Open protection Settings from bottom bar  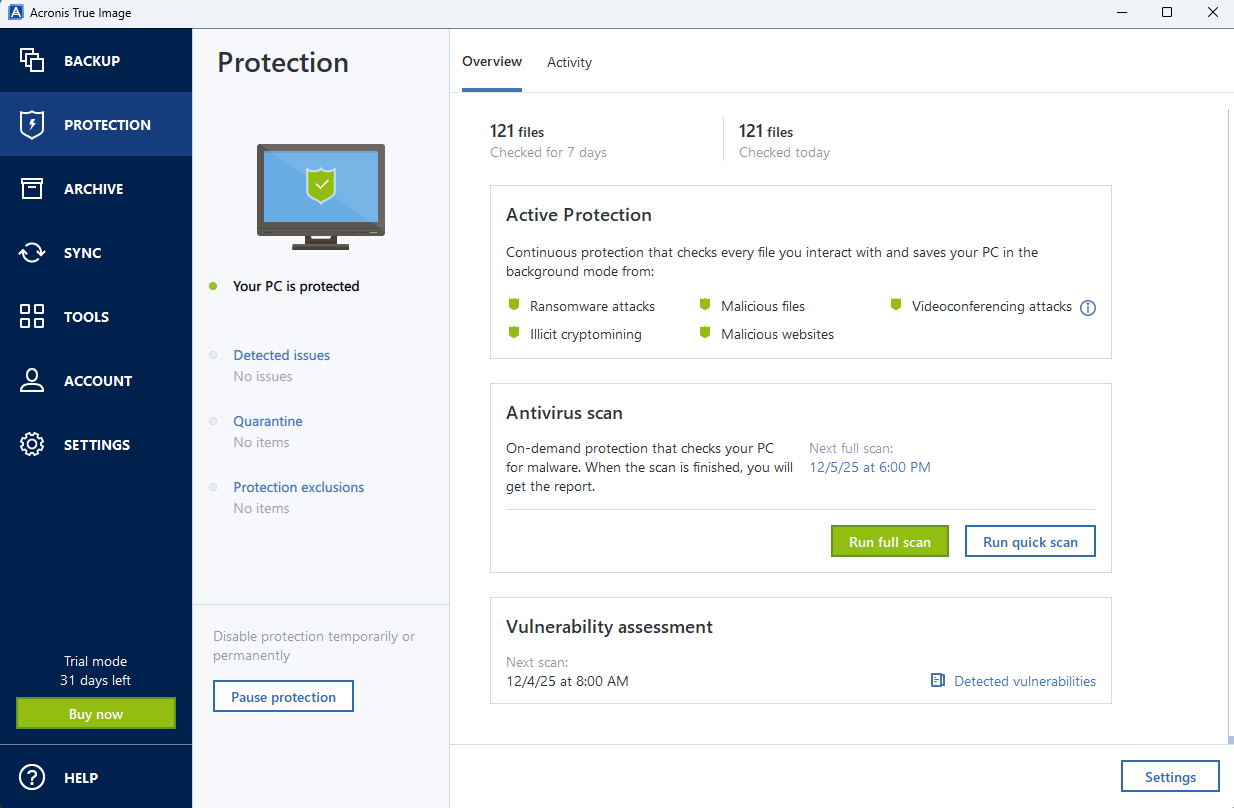pos(1170,776)
